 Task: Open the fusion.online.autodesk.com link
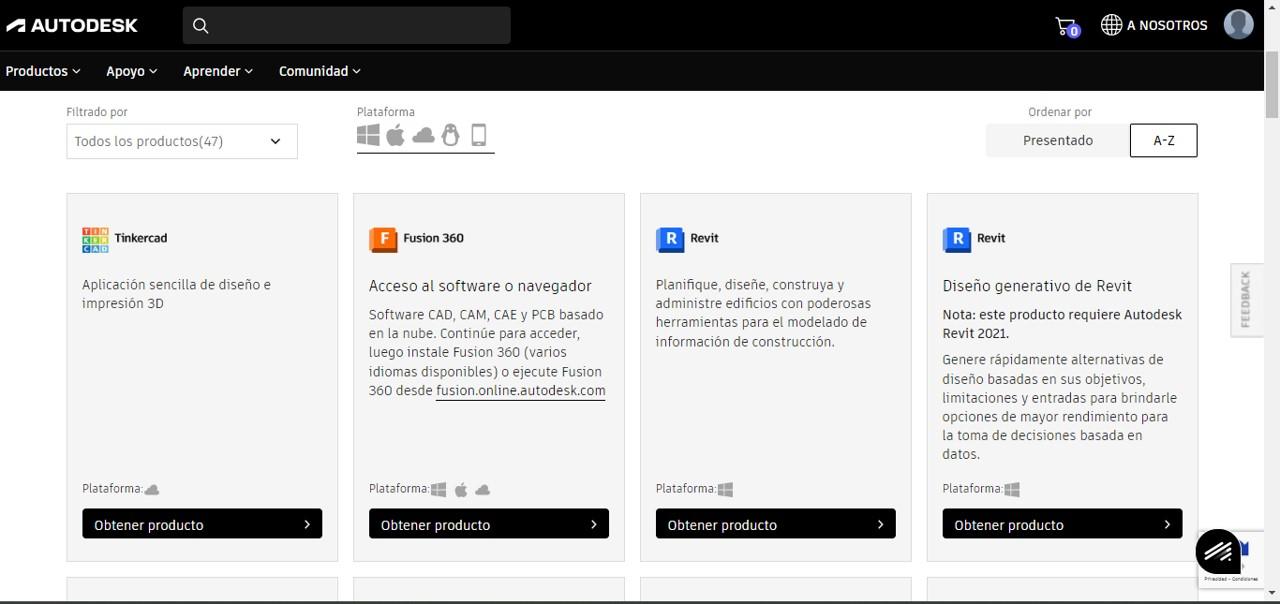pos(521,391)
